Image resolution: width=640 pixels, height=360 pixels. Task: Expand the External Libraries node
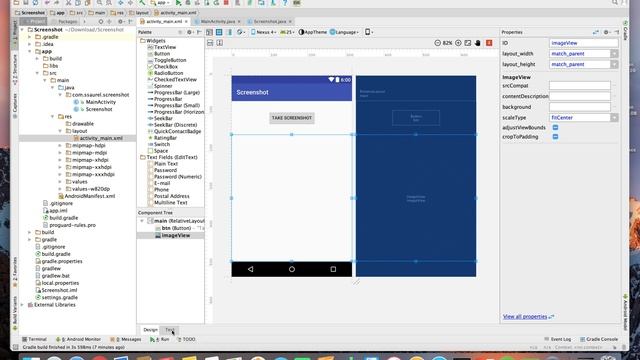(x=22, y=305)
